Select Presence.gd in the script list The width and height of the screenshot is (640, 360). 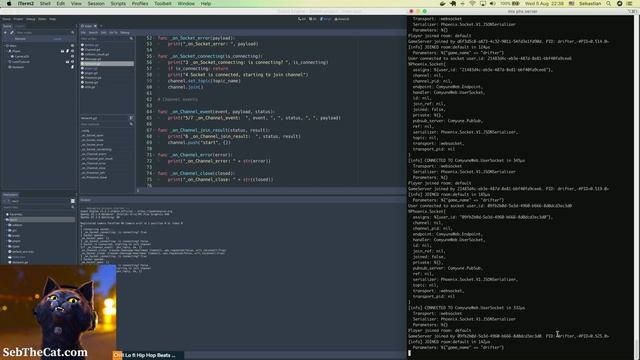(107, 78)
